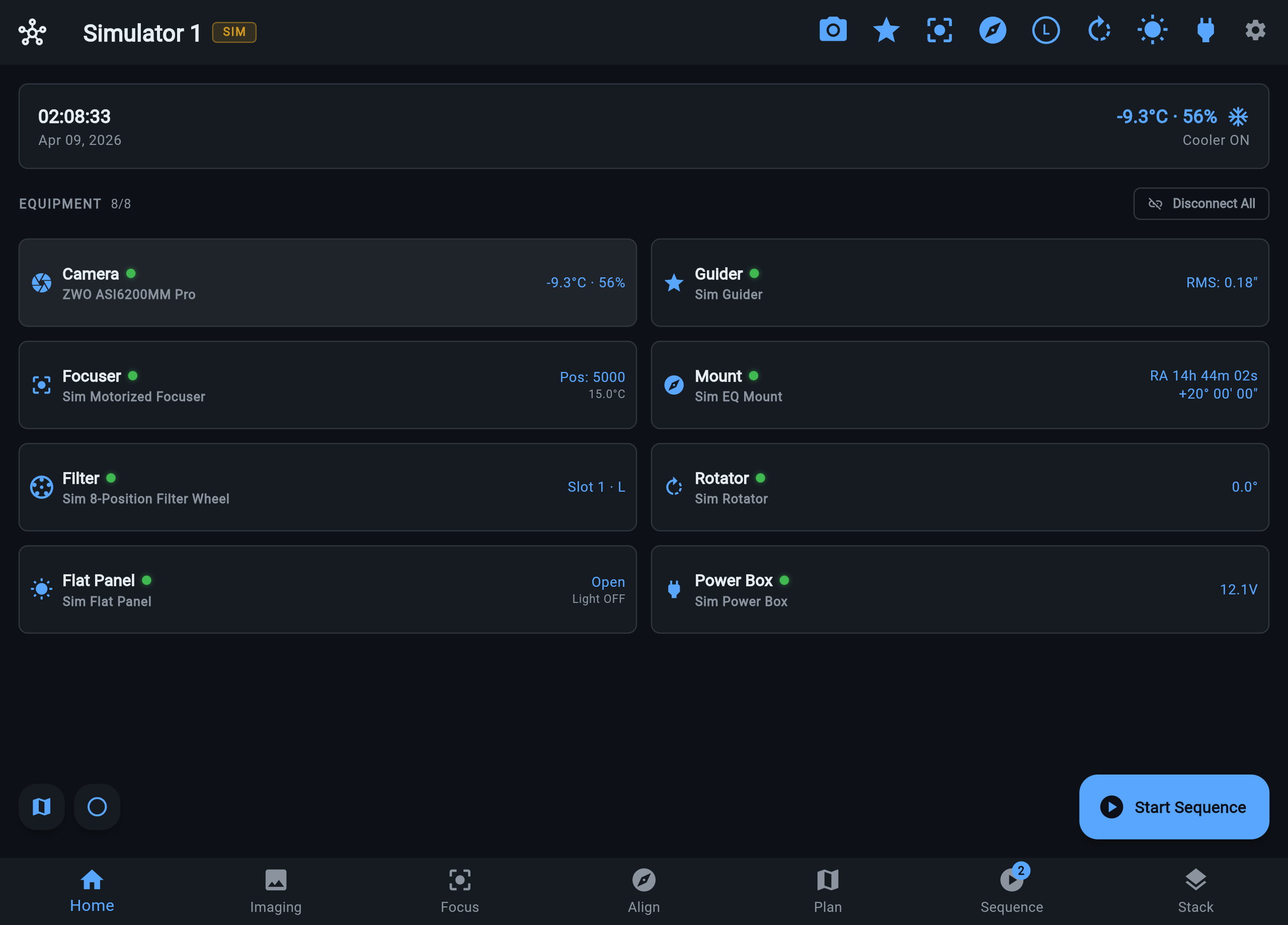Click rotator 0.0° value
1288x925 pixels.
click(x=1244, y=487)
